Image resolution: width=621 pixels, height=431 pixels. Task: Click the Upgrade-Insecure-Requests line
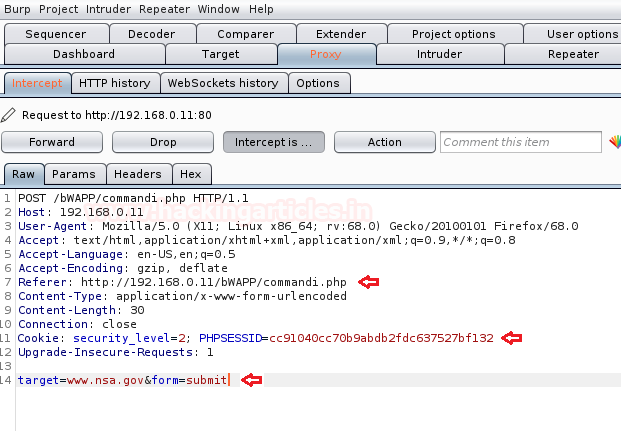tap(116, 352)
